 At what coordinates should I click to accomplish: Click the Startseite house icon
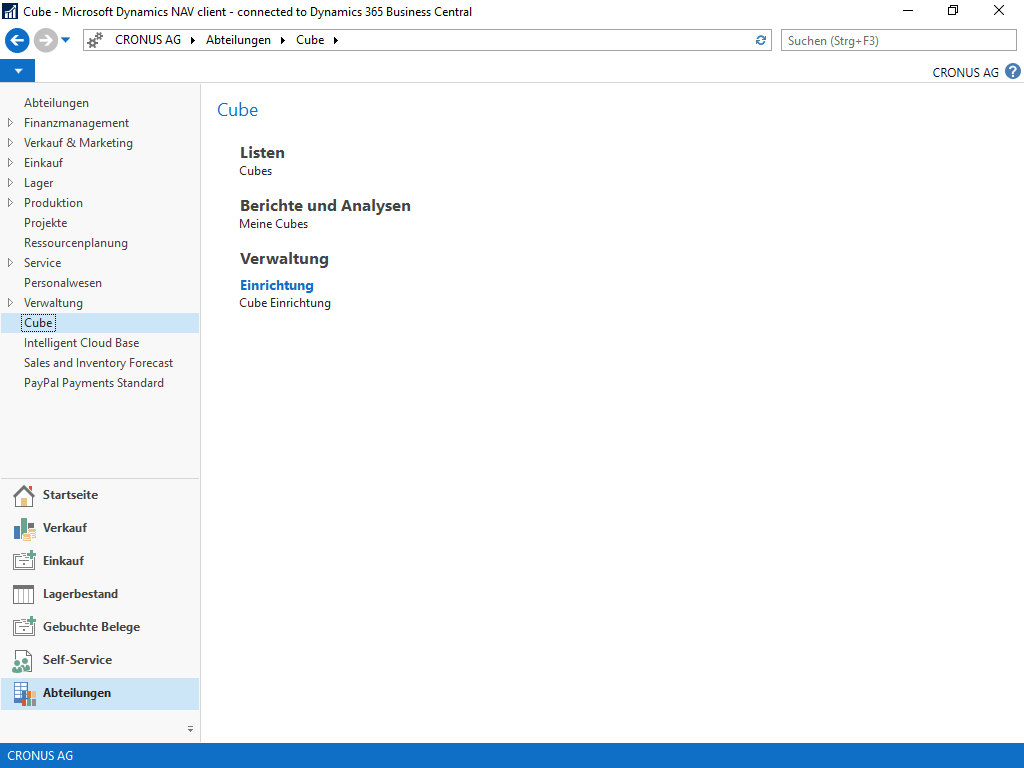pyautogui.click(x=24, y=496)
